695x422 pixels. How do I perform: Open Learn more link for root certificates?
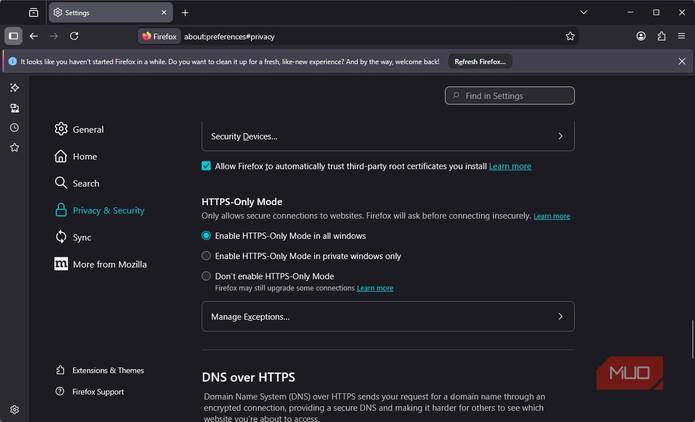(x=510, y=166)
